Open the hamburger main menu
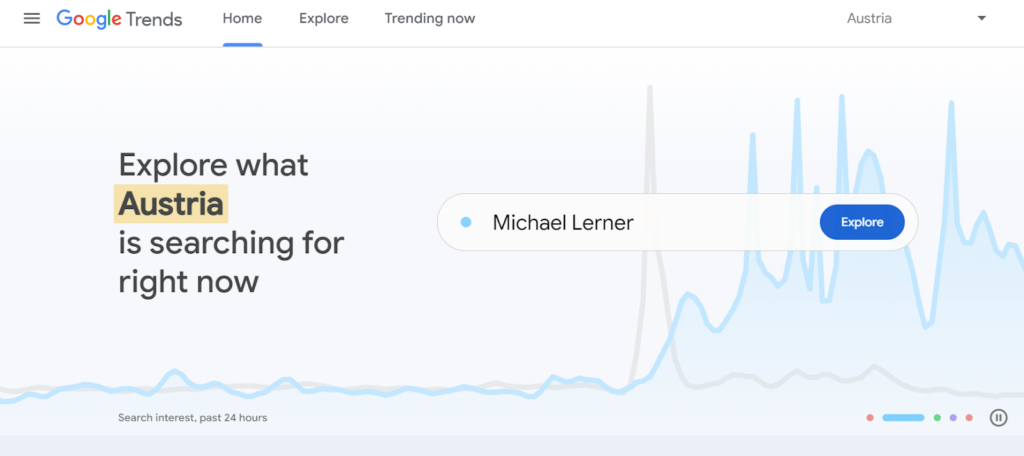This screenshot has width=1024, height=456. click(32, 19)
